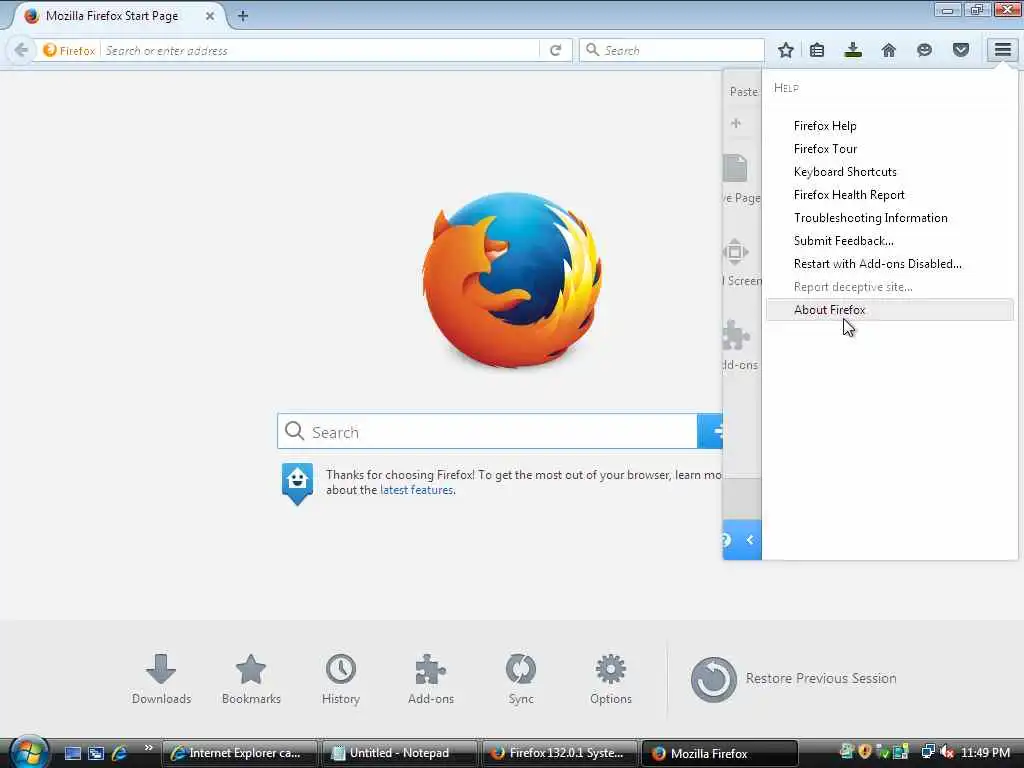Reload the current page
Image resolution: width=1024 pixels, height=768 pixels.
(x=556, y=50)
